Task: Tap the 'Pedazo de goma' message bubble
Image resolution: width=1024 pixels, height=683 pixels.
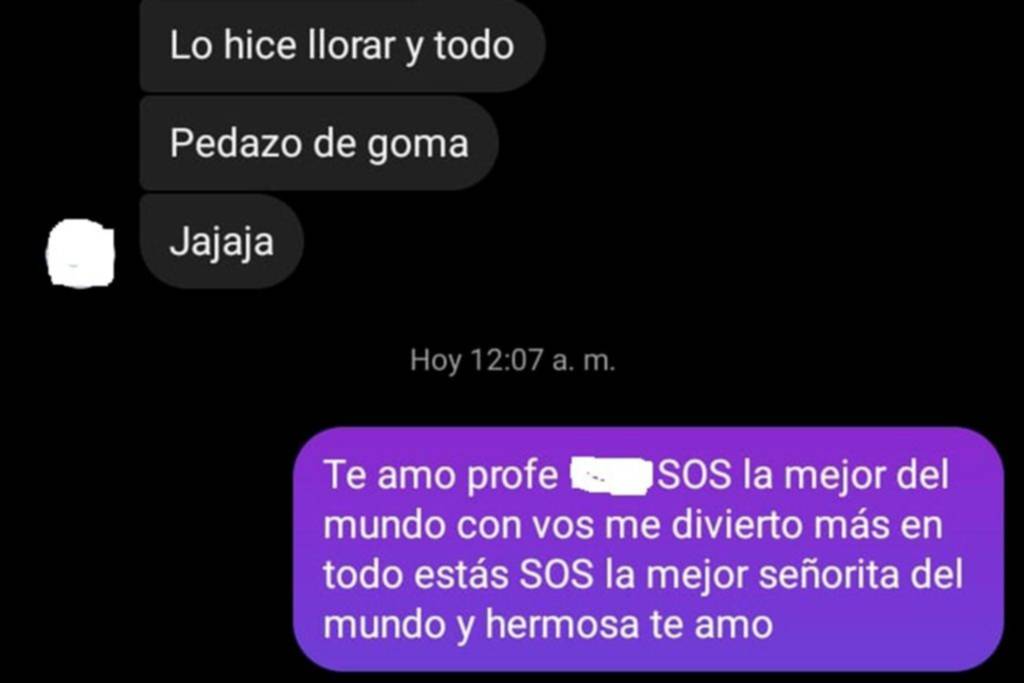Action: point(319,143)
